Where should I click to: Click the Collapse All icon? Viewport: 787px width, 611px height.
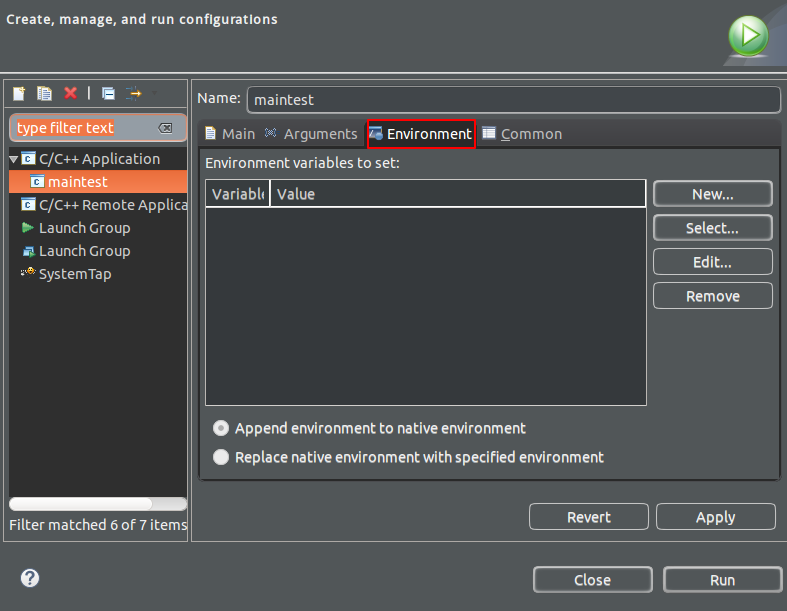tap(108, 93)
